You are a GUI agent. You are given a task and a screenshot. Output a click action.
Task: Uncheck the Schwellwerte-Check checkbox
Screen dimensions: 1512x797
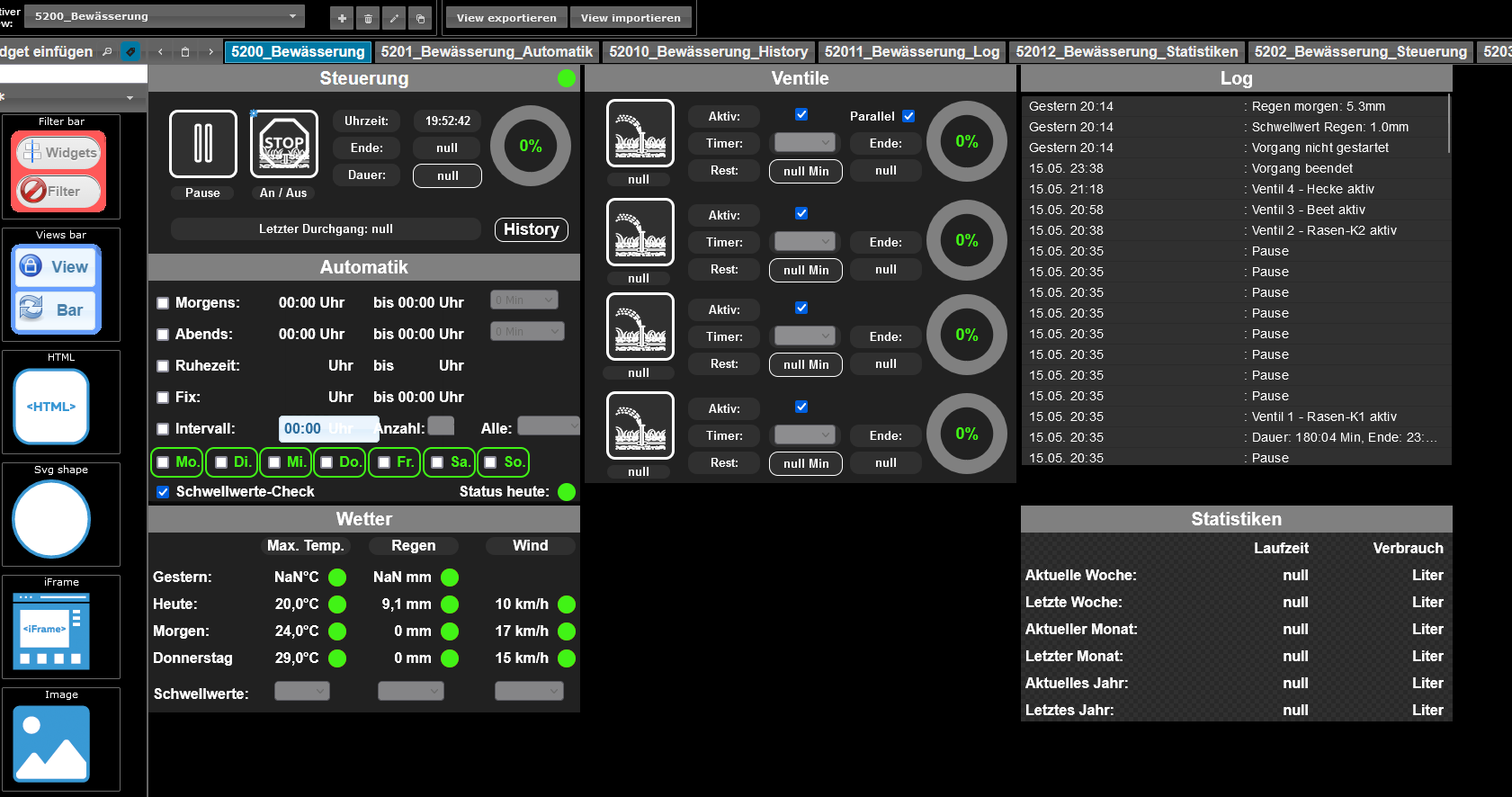[x=163, y=492]
